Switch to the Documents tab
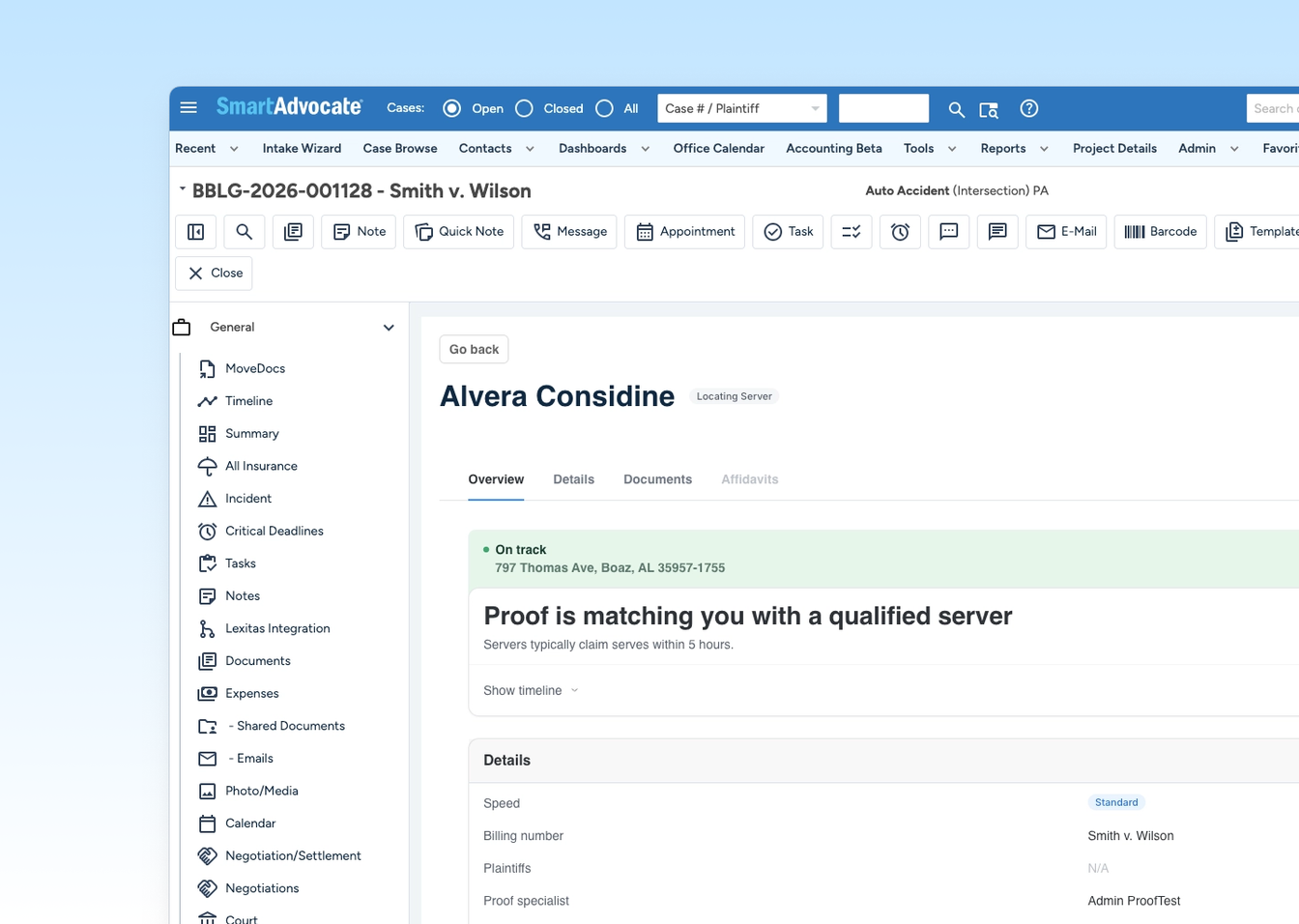The width and height of the screenshot is (1299, 924). 658,479
